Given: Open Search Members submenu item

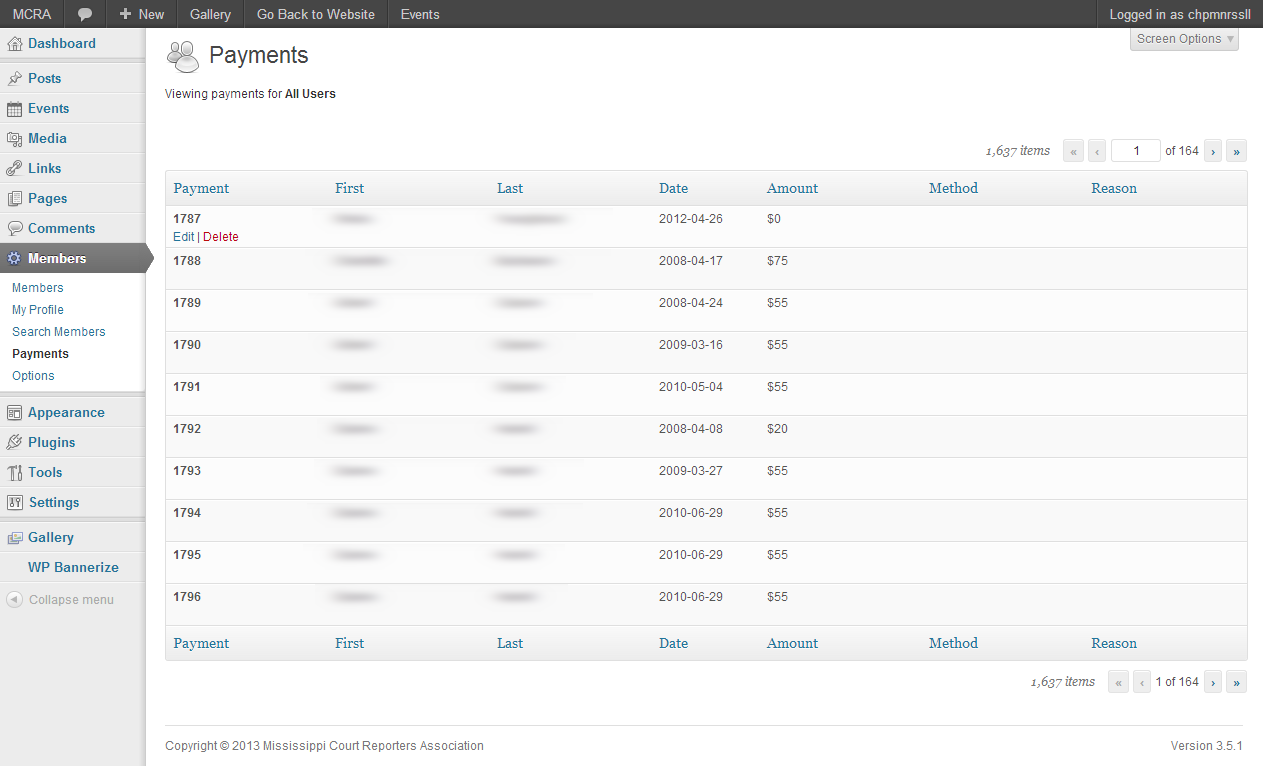Looking at the screenshot, I should [58, 332].
